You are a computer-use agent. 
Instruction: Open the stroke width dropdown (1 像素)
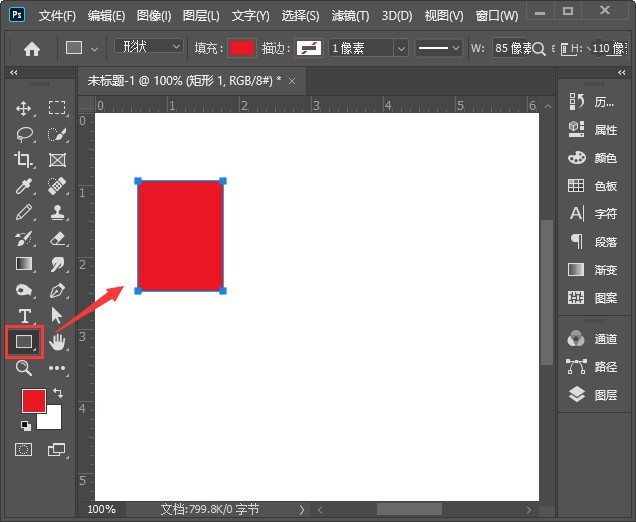(369, 48)
